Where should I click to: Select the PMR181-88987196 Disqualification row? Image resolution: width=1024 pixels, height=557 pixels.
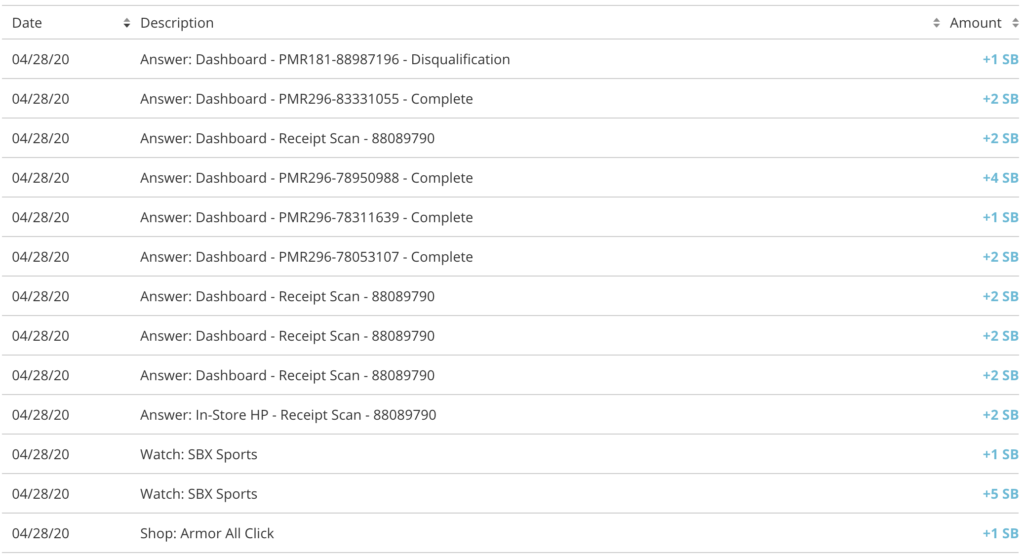(x=511, y=59)
